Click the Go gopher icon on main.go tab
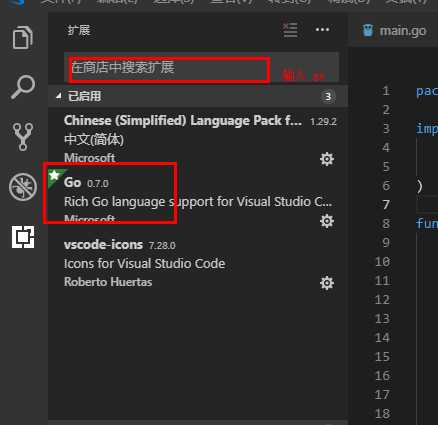Screen dimensions: 438x425 tap(368, 31)
